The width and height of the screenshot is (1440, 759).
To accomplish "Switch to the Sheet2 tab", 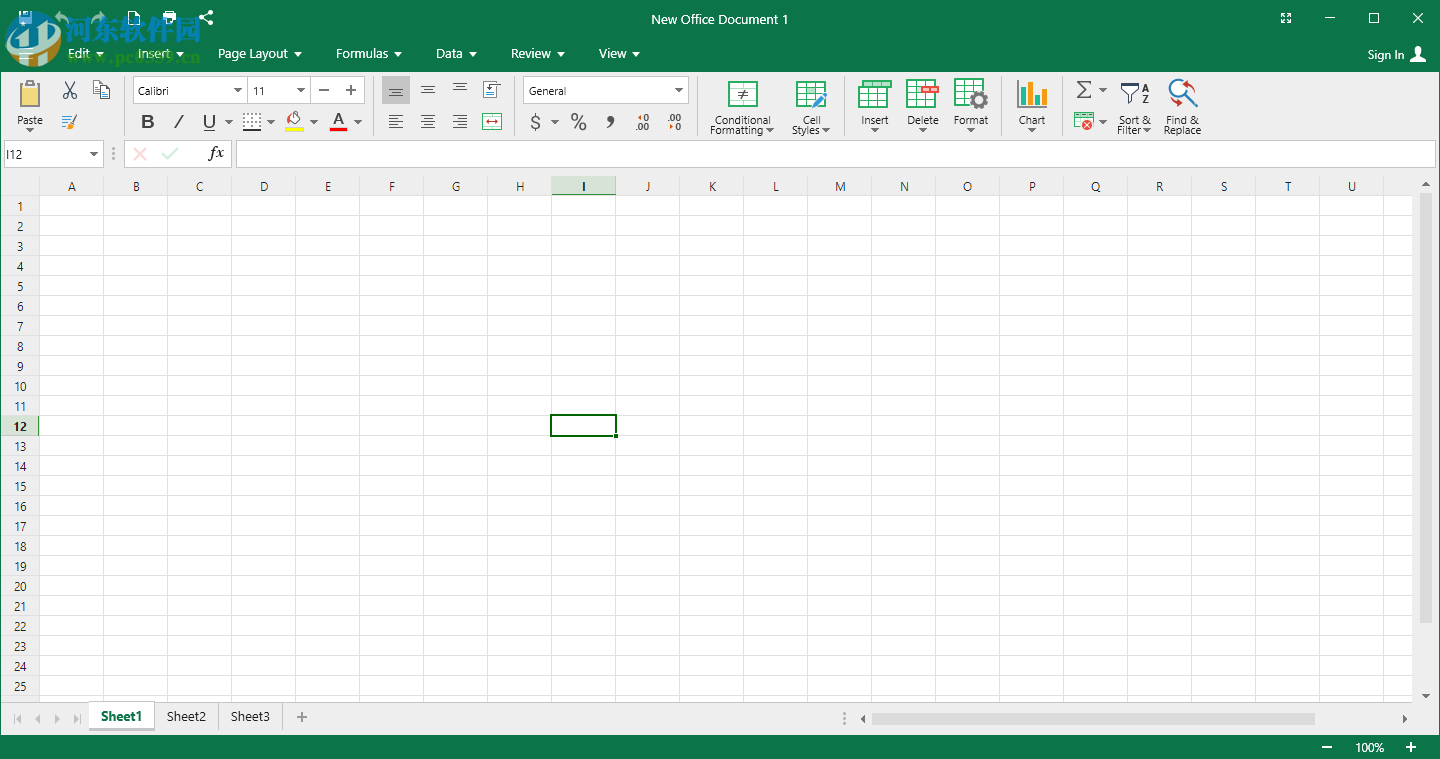I will tap(186, 716).
